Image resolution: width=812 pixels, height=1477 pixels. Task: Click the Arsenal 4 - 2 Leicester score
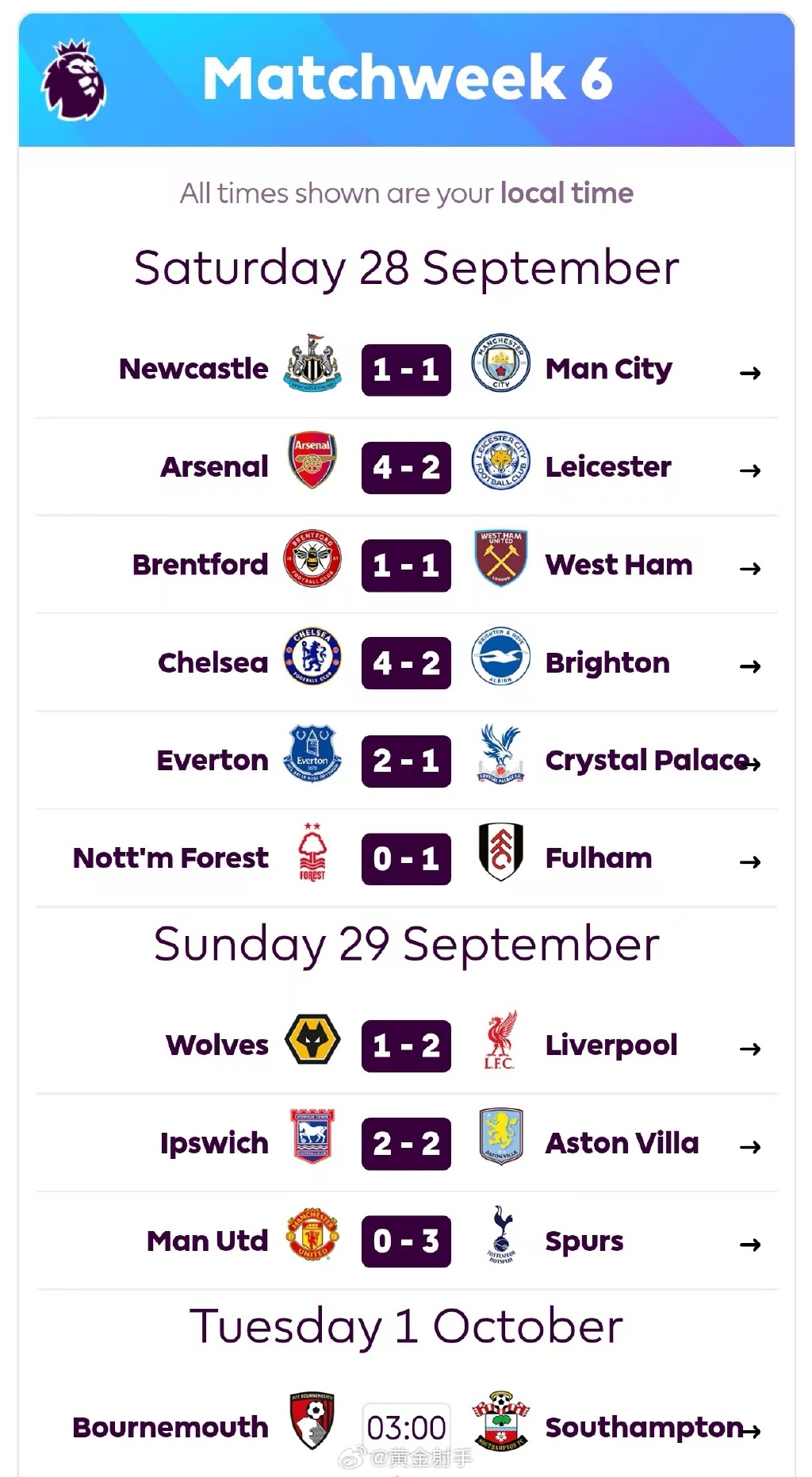click(406, 468)
